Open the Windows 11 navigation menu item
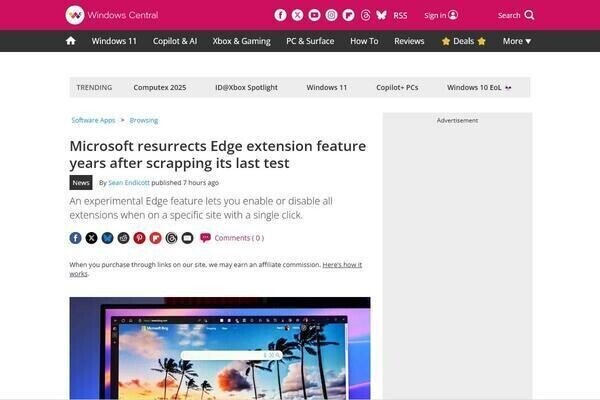This screenshot has height=400, width=600. (114, 41)
